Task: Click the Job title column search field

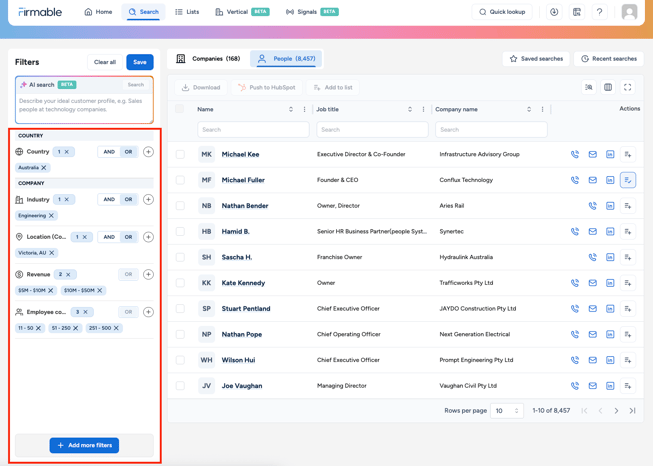Action: [372, 130]
